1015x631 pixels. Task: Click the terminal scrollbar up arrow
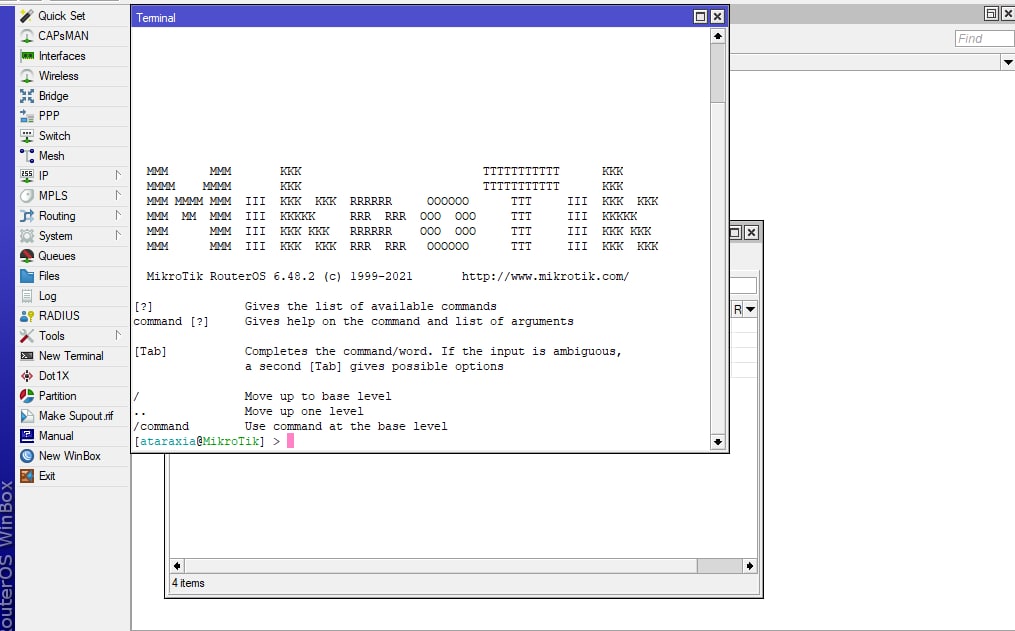click(717, 36)
